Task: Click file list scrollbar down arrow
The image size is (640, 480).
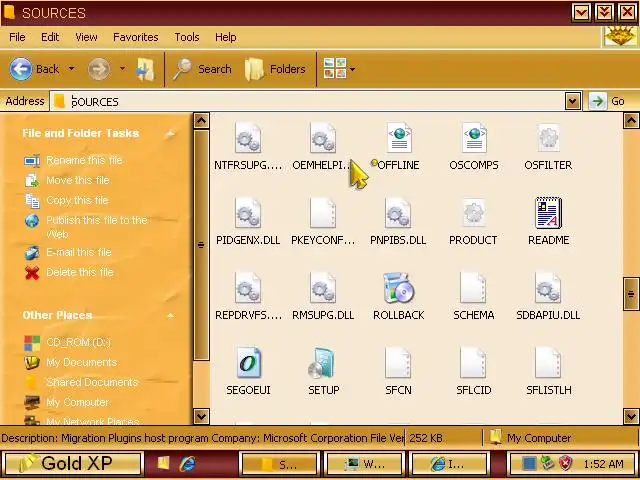Action: (631, 416)
